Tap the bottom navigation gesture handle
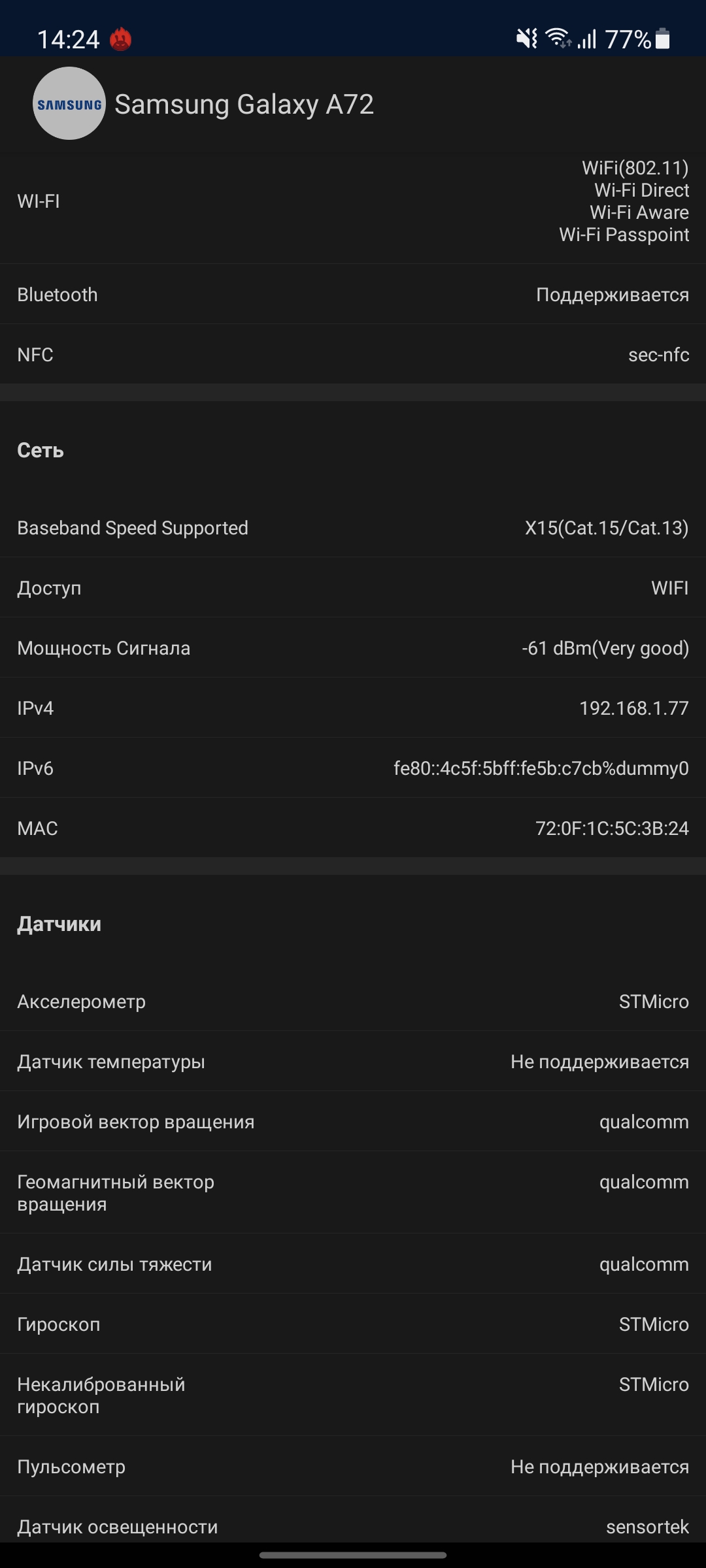 (353, 1556)
